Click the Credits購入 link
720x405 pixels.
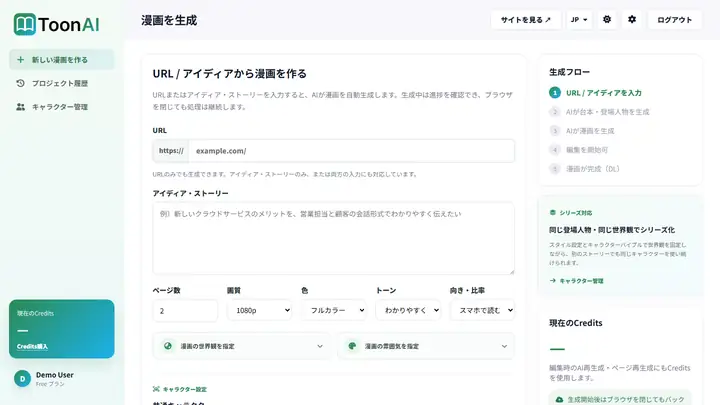tap(32, 347)
